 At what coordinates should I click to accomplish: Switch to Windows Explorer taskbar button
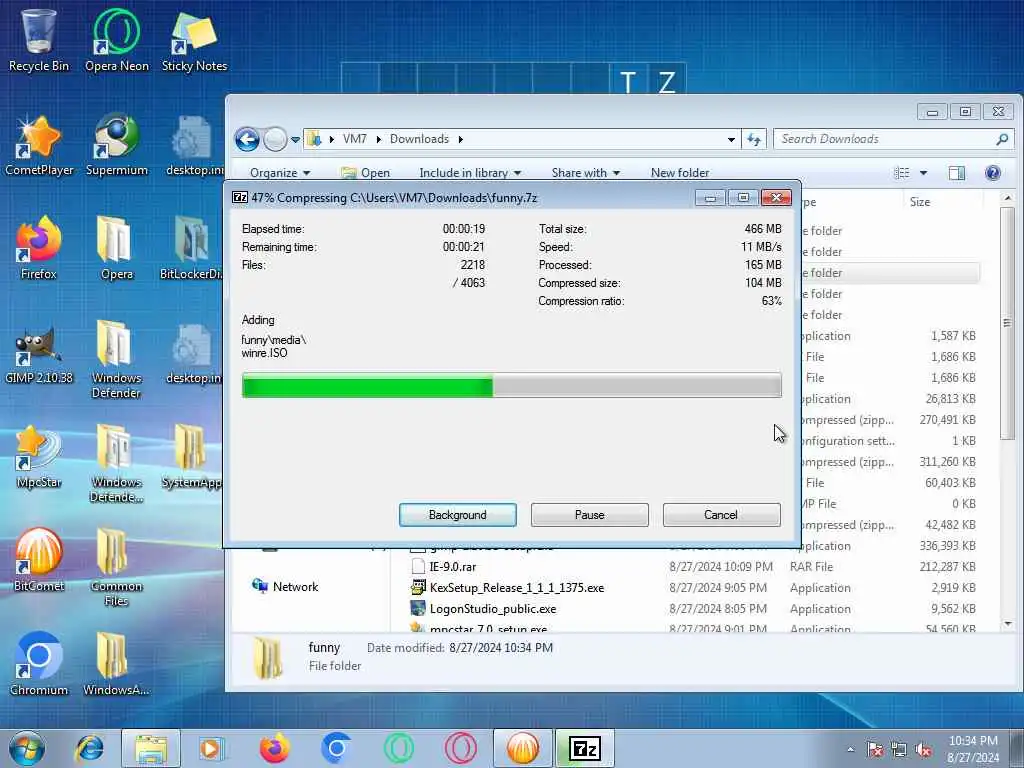[x=151, y=748]
